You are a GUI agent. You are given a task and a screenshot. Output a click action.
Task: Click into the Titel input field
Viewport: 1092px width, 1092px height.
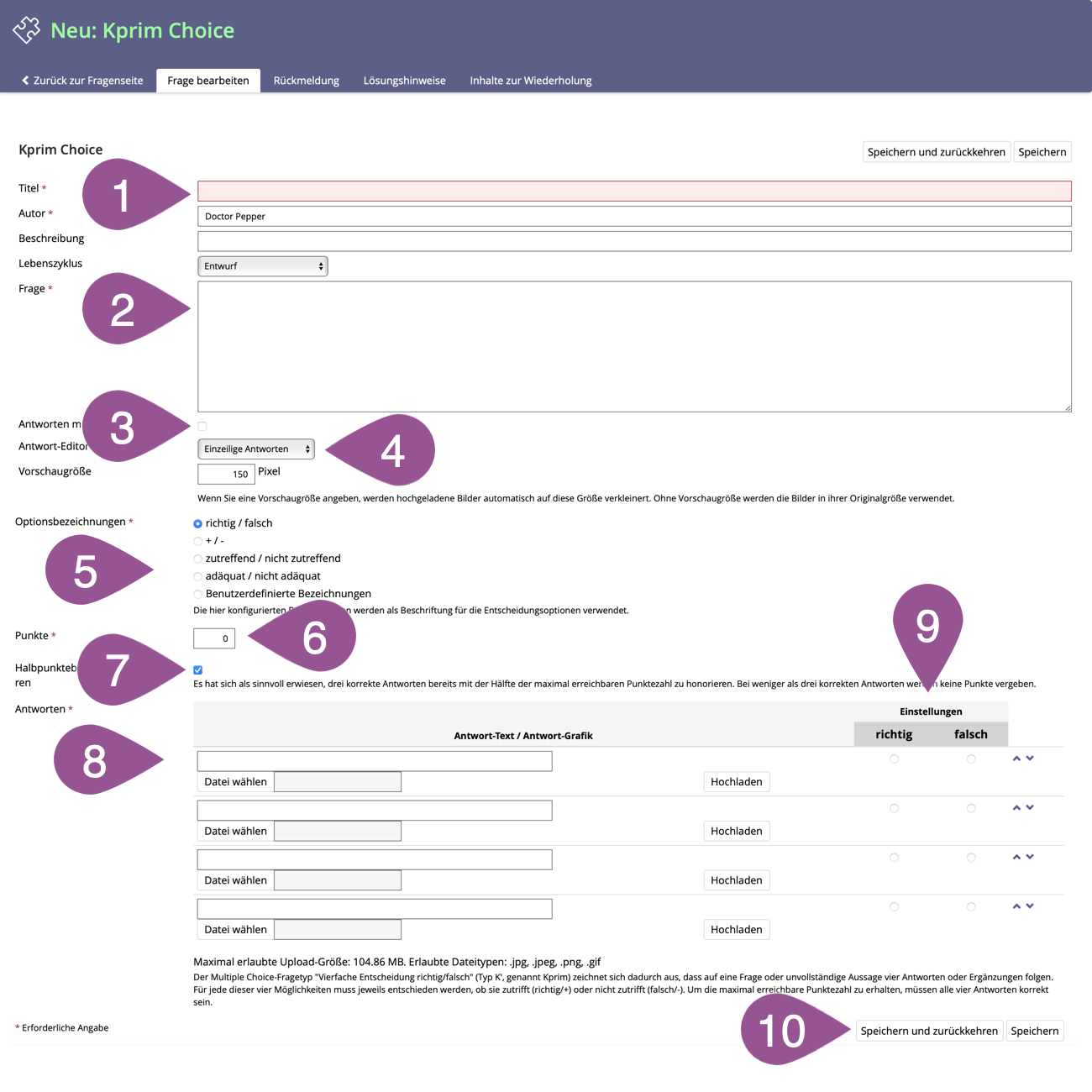click(x=634, y=191)
